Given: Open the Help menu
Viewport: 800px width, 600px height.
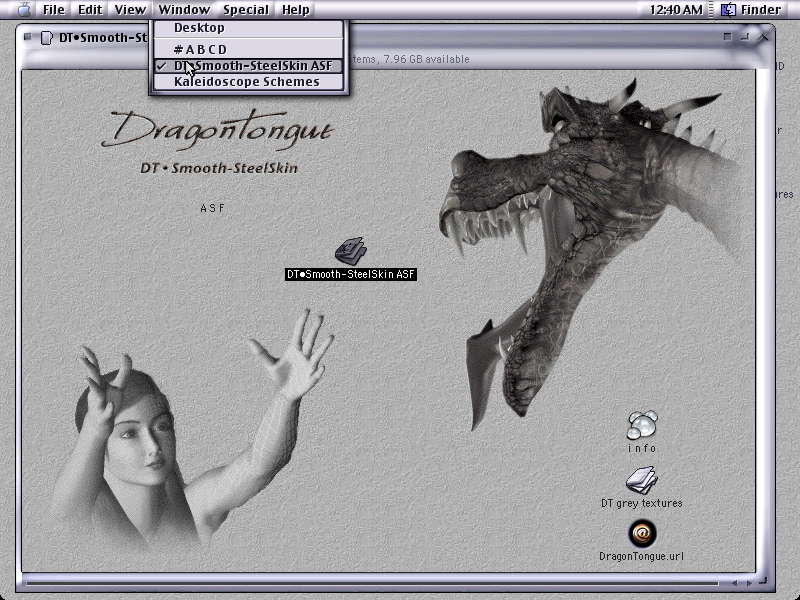Looking at the screenshot, I should tap(296, 10).
